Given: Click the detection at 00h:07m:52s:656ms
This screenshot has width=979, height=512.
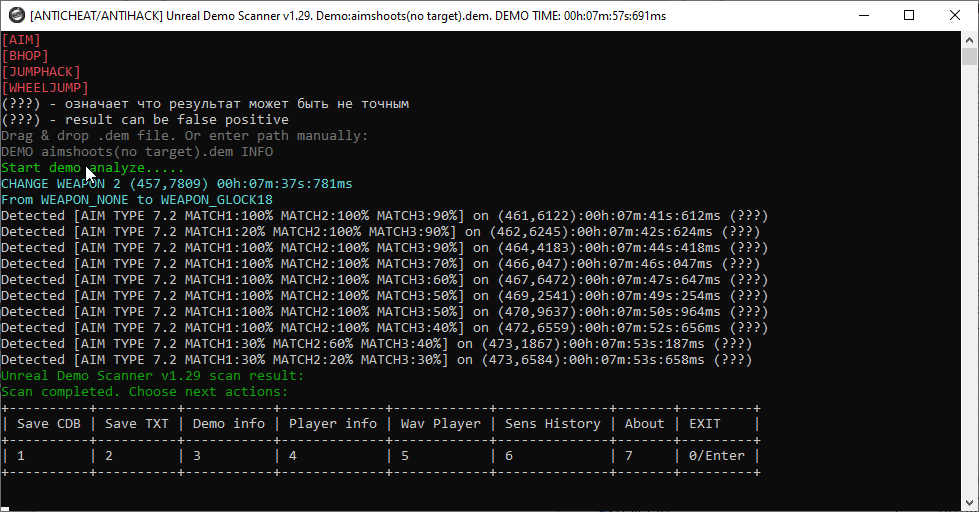Looking at the screenshot, I should coord(385,328).
